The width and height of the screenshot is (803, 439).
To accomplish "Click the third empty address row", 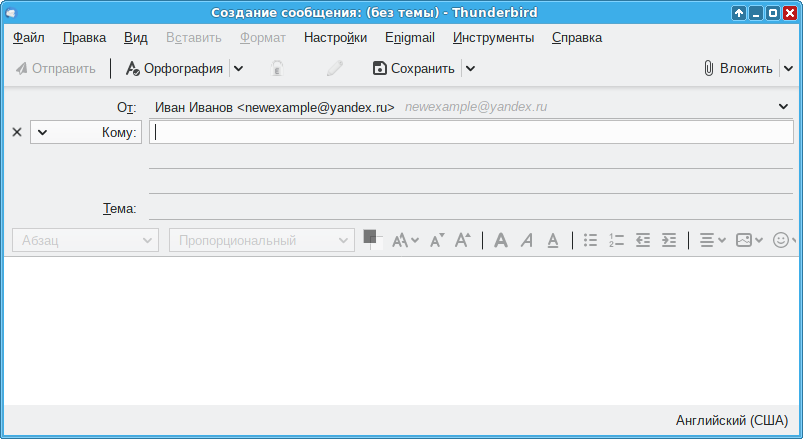I will 471,182.
